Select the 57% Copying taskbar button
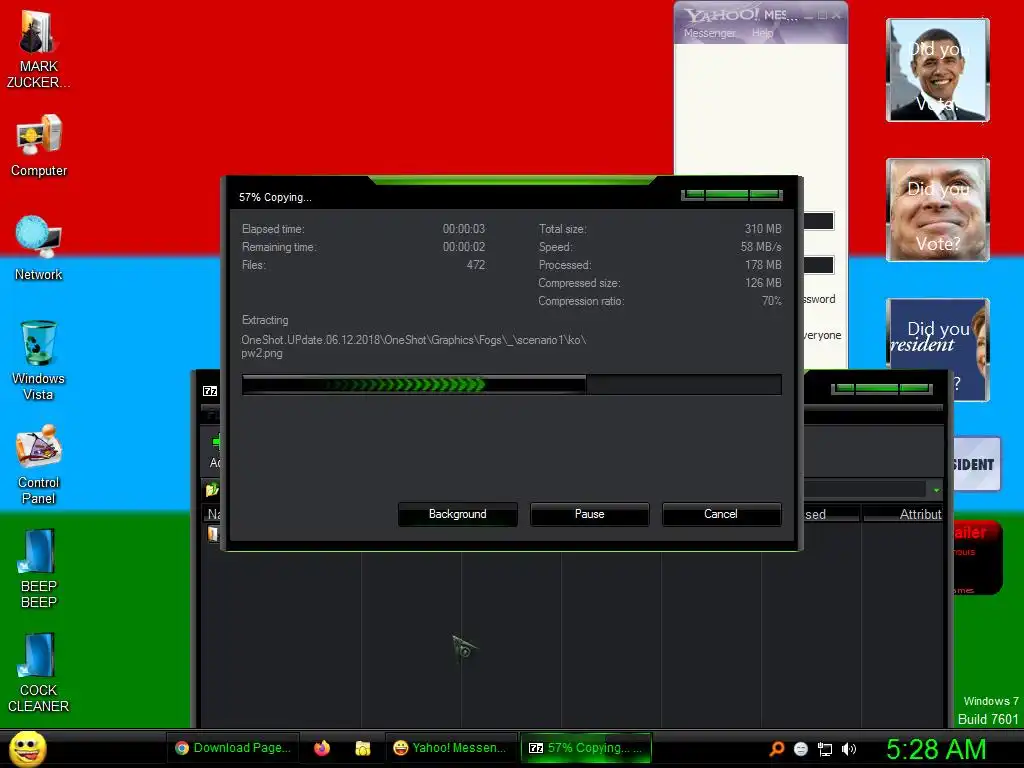Screen dimensions: 1024x768 tap(586, 748)
